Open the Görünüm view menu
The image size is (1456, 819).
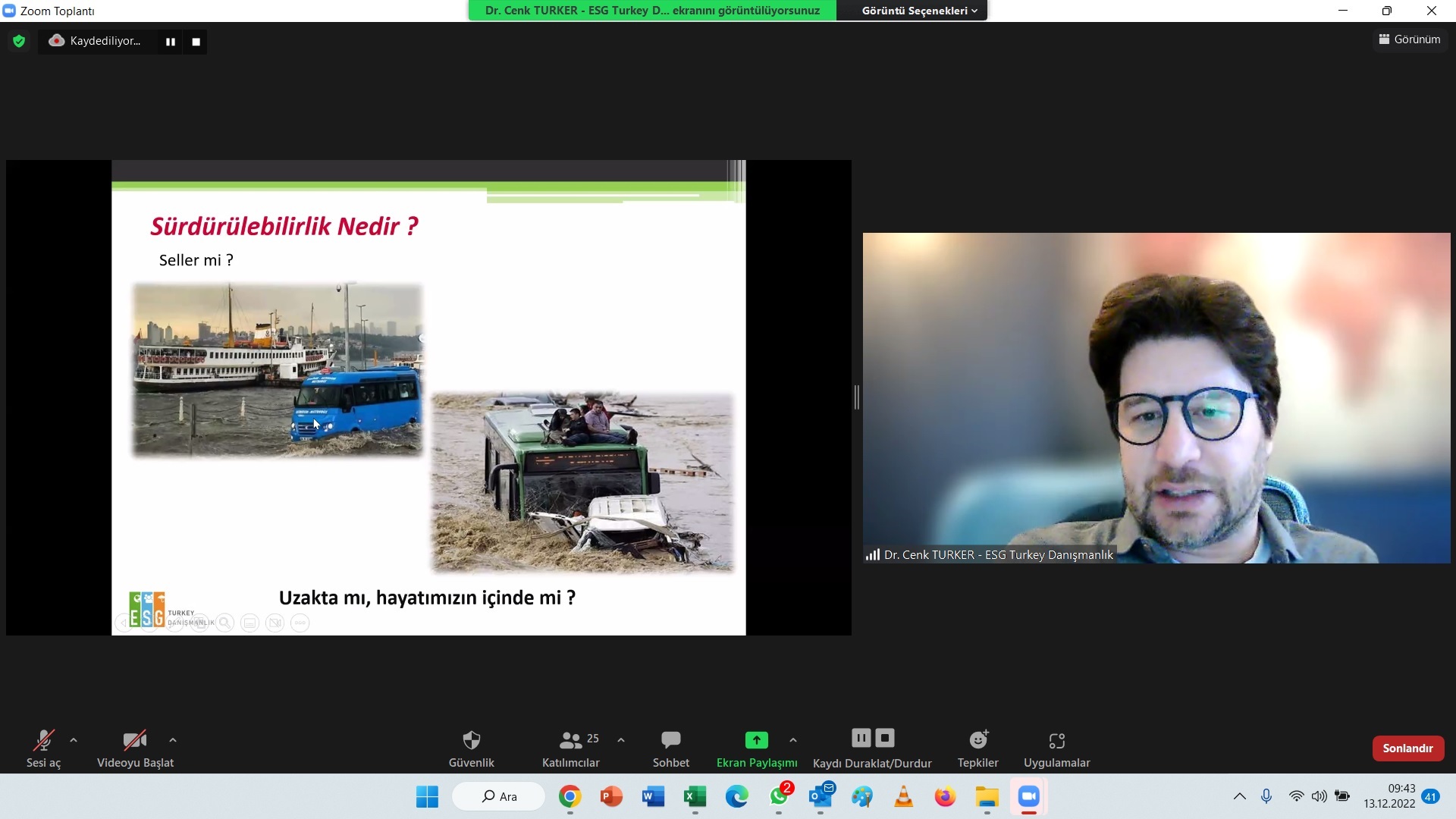[1410, 39]
